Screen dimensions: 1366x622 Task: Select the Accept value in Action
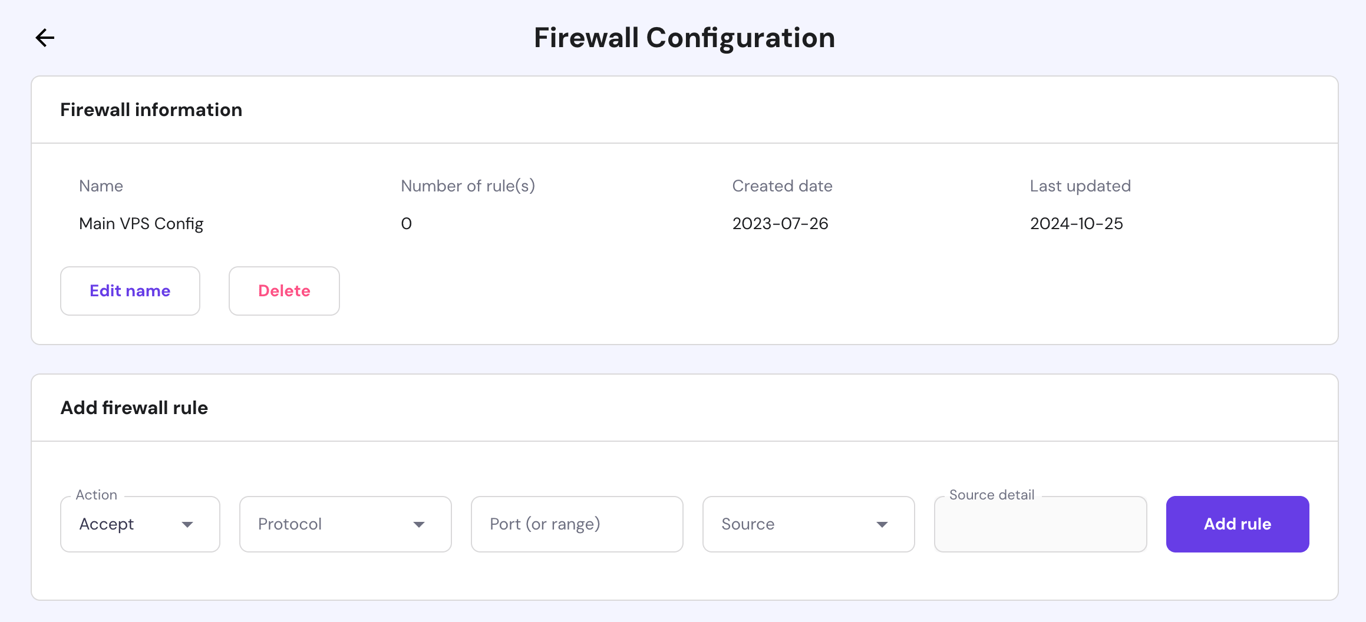[107, 523]
